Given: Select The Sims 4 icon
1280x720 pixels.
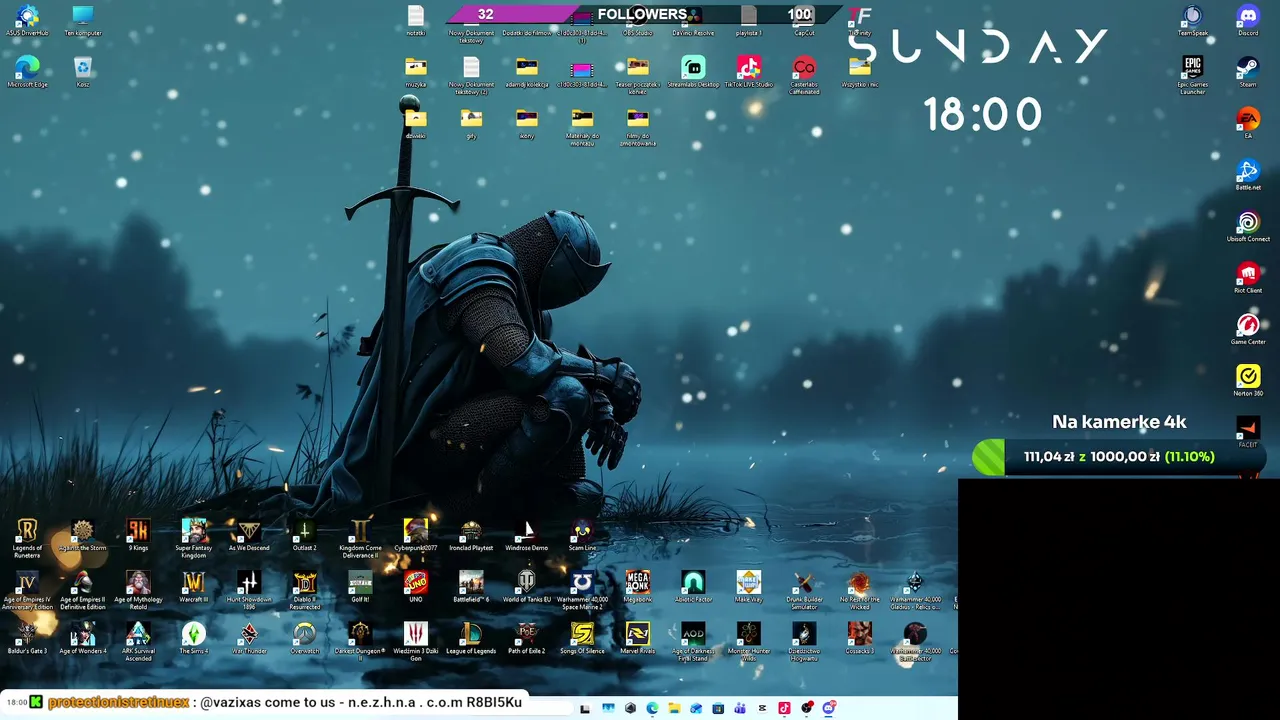Looking at the screenshot, I should (x=194, y=638).
